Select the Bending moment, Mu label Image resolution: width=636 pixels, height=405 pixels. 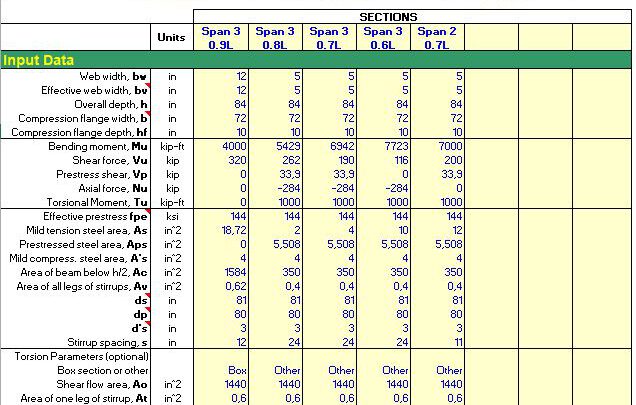(98, 146)
